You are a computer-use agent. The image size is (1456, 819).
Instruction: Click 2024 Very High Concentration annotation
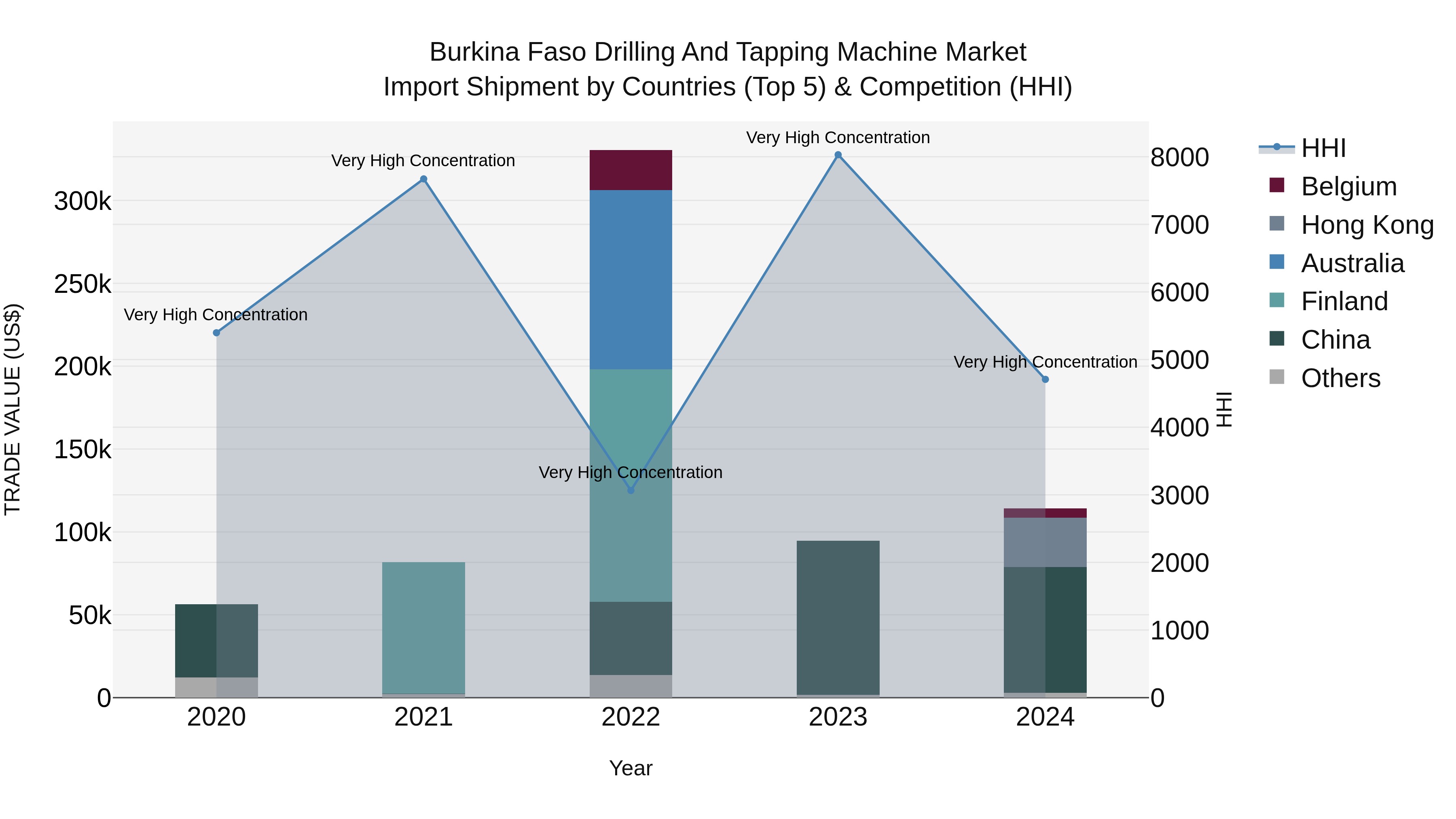1045,362
